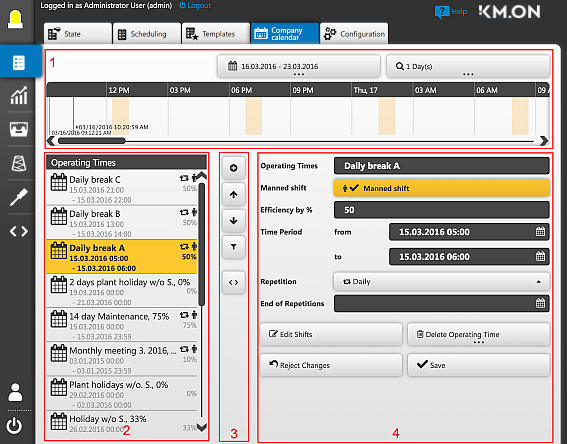Open calendar picker for End of Repetitions
Viewport: 567px width, 444px height.
(x=540, y=303)
